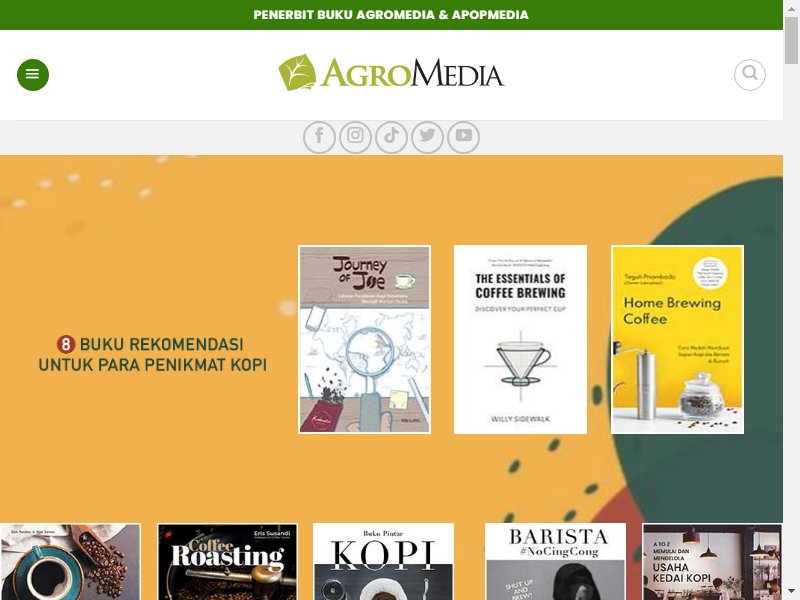
Task: Click the AgroMedia logo
Action: 391,73
